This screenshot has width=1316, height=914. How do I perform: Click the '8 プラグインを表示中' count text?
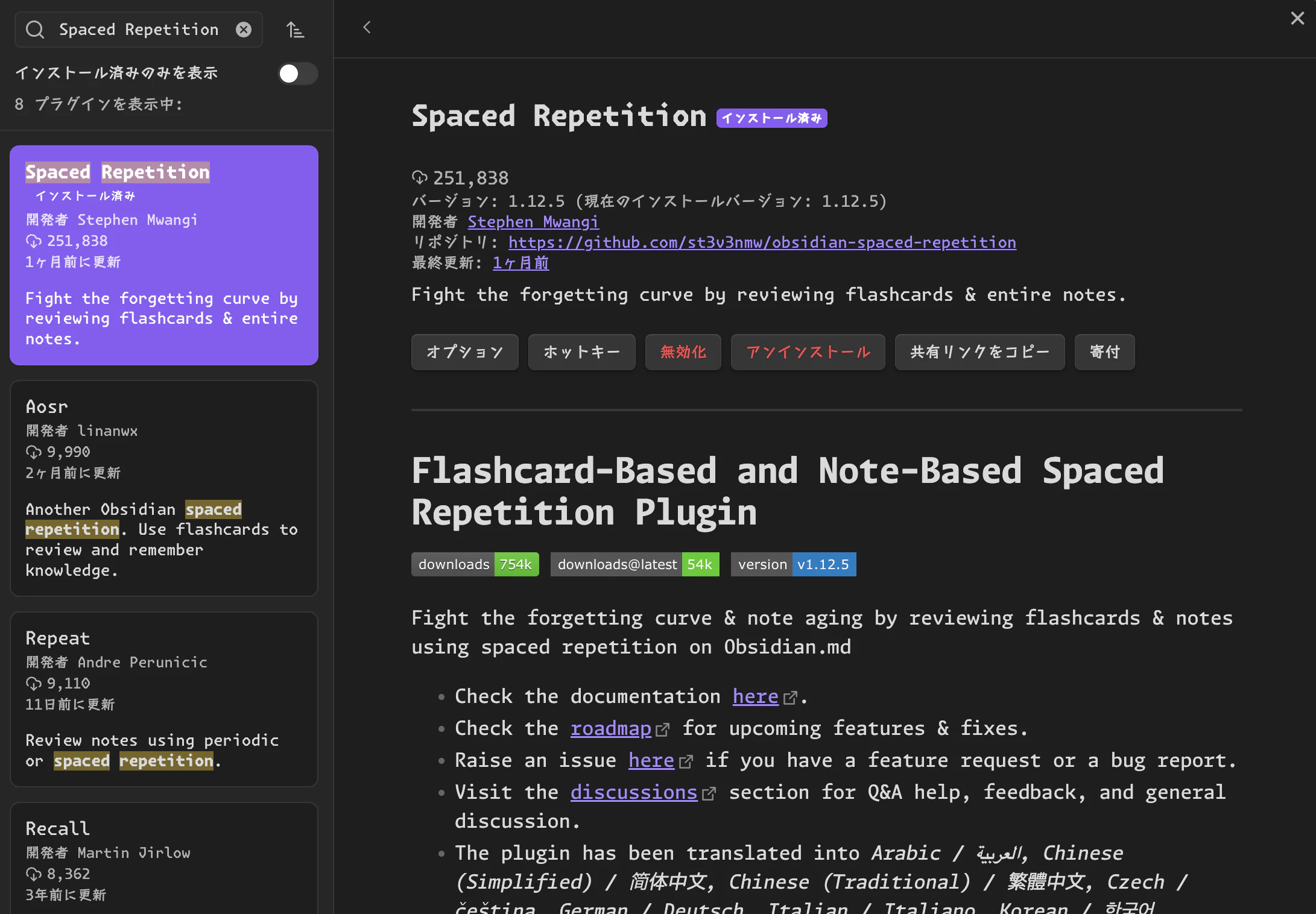(x=99, y=104)
